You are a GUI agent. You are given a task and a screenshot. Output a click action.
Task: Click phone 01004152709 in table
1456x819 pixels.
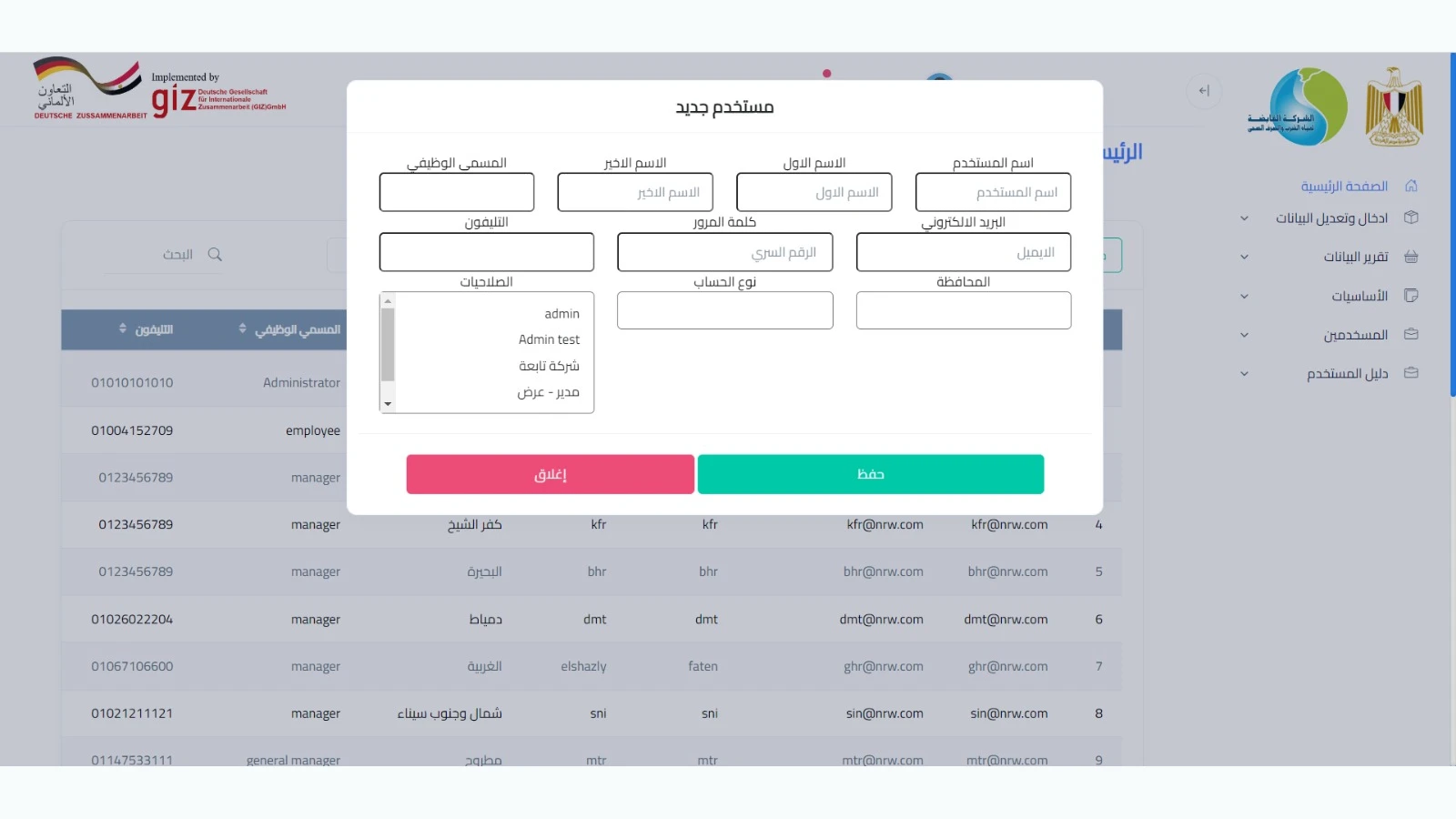tap(132, 430)
